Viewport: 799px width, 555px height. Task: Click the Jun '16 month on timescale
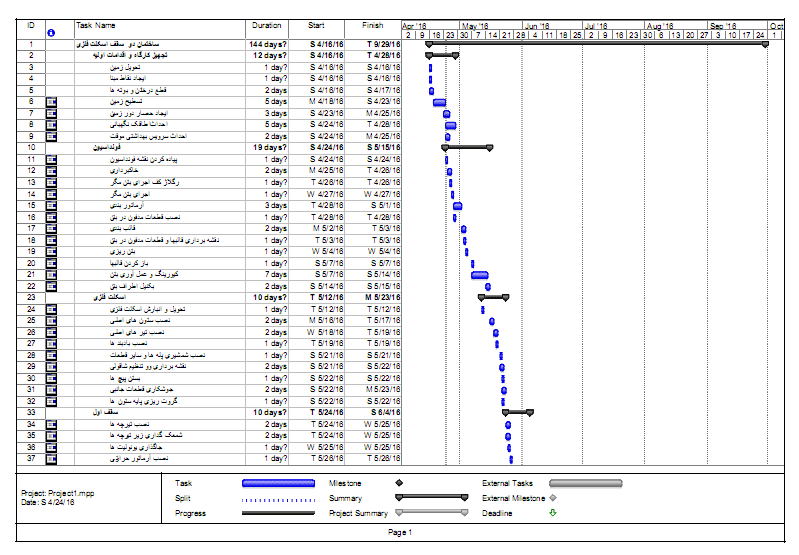pyautogui.click(x=537, y=26)
